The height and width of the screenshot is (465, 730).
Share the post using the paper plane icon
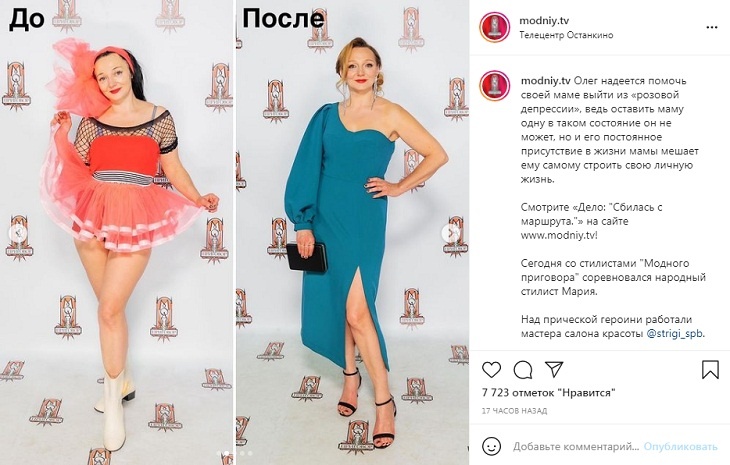554,369
